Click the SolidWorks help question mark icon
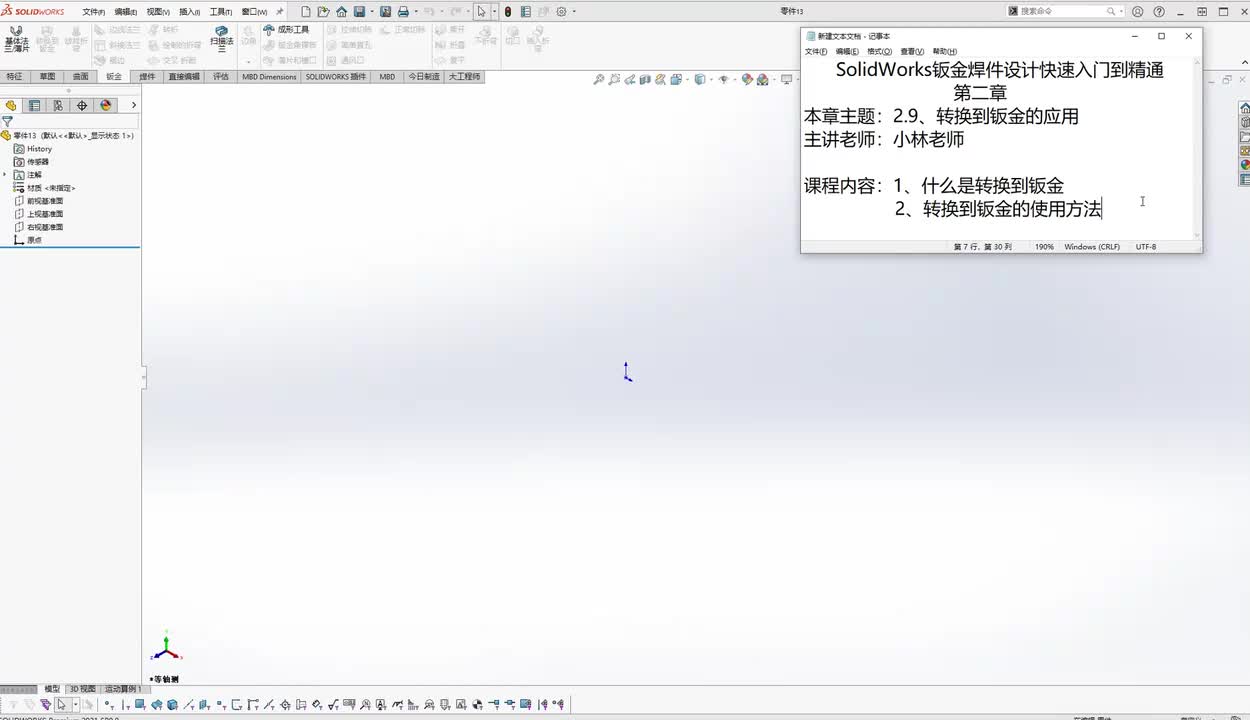The height and width of the screenshot is (720, 1250). point(1159,12)
